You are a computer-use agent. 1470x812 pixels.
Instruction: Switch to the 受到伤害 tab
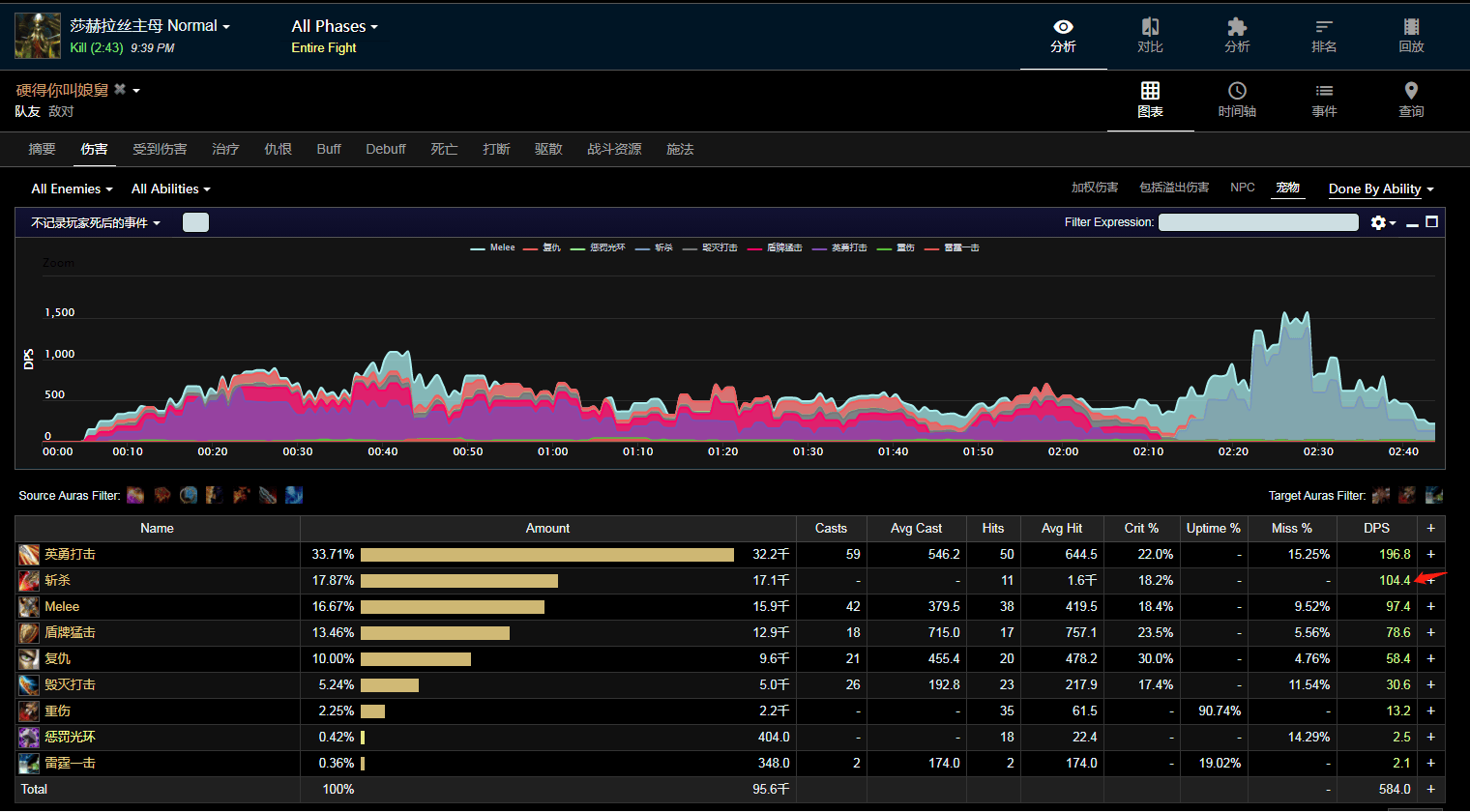tap(160, 149)
